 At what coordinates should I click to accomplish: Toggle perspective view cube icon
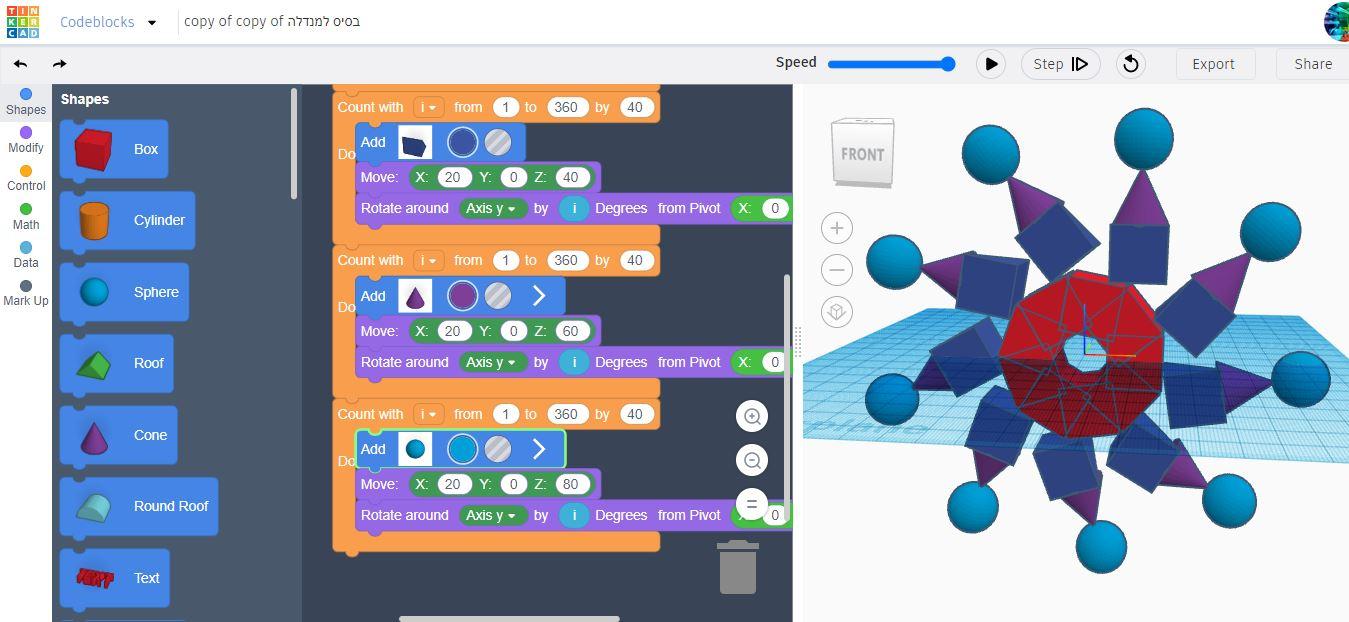click(837, 312)
